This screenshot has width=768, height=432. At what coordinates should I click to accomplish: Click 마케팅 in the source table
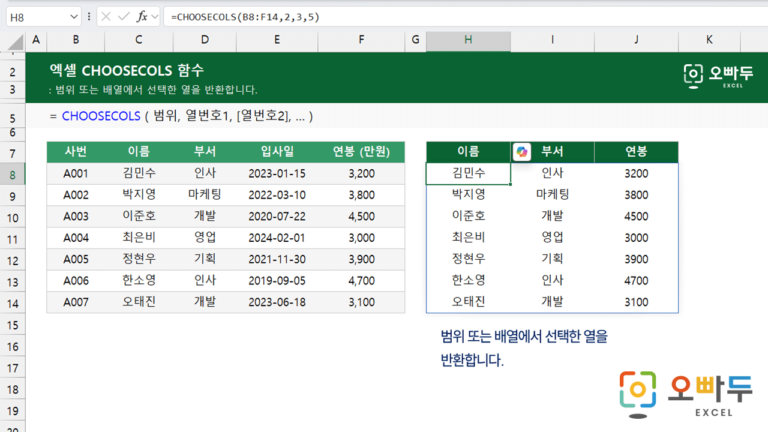pyautogui.click(x=205, y=195)
